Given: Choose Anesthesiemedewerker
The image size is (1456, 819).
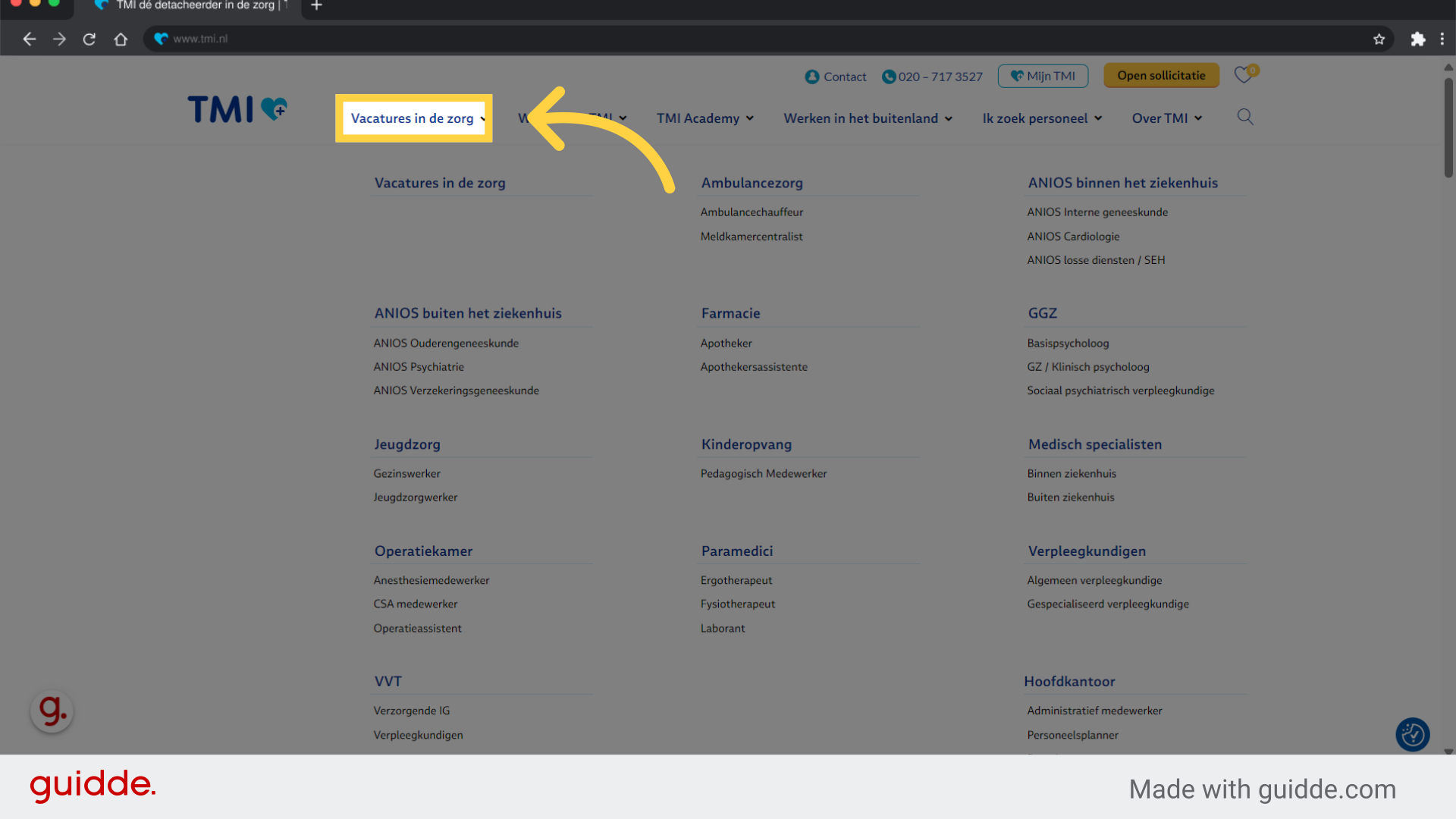Looking at the screenshot, I should click(x=431, y=581).
